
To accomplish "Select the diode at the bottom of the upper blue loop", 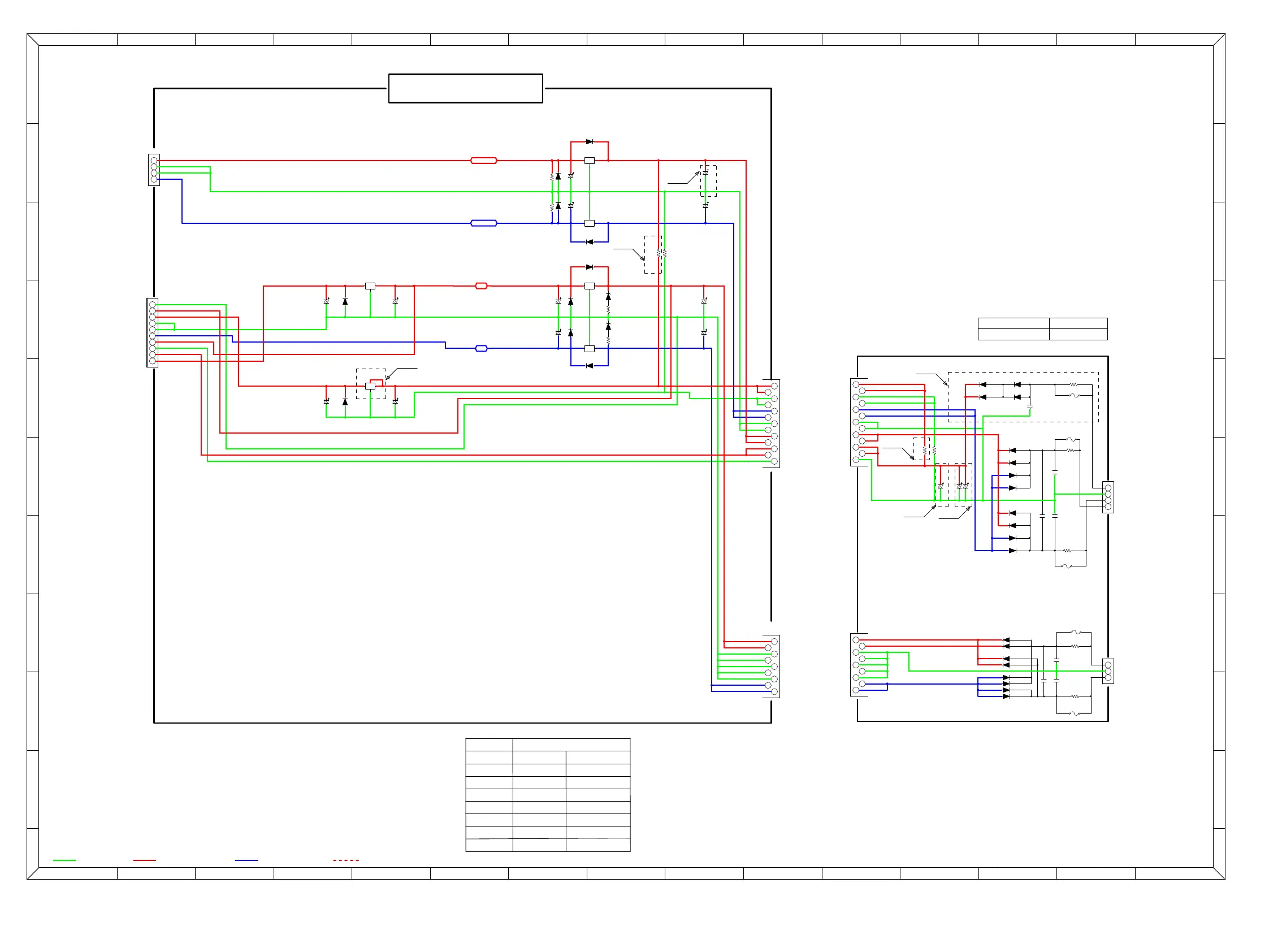I will pos(590,242).
